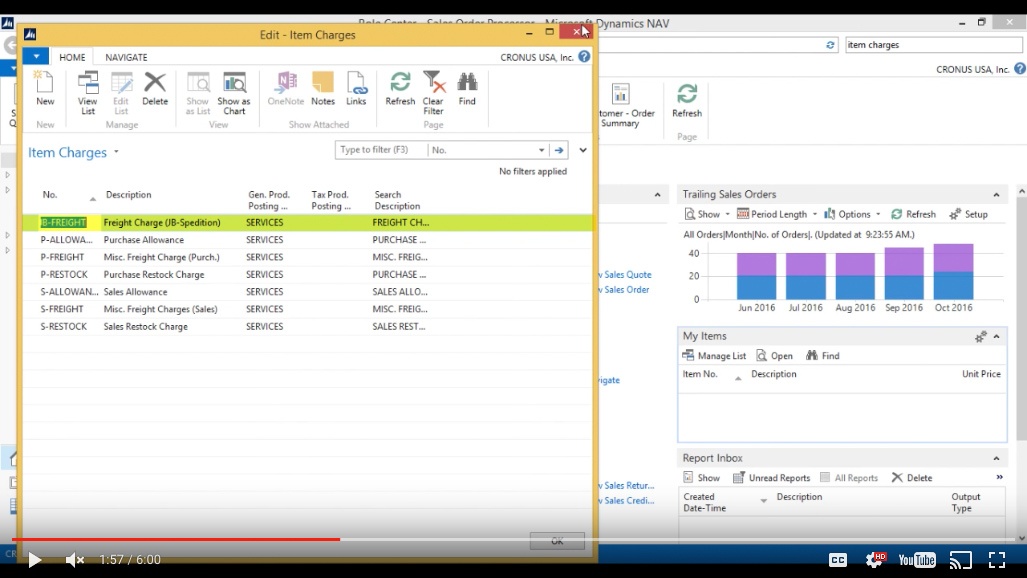
Task: Open YouTube settings gear
Action: (x=875, y=560)
